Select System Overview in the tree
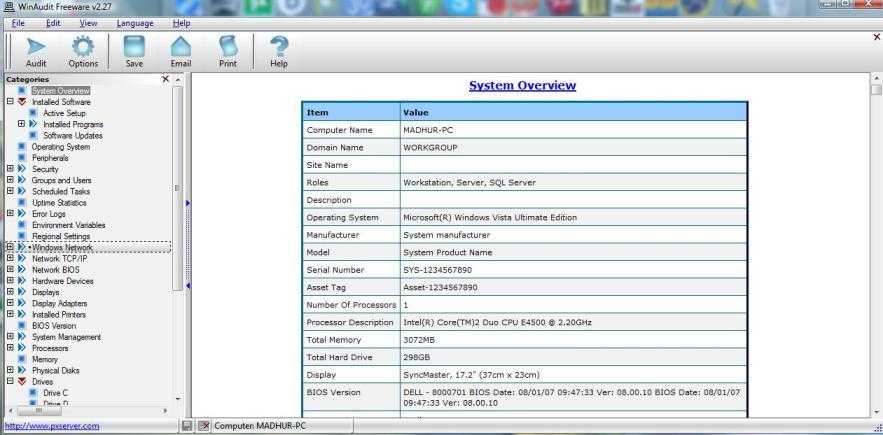The image size is (883, 435). [61, 91]
